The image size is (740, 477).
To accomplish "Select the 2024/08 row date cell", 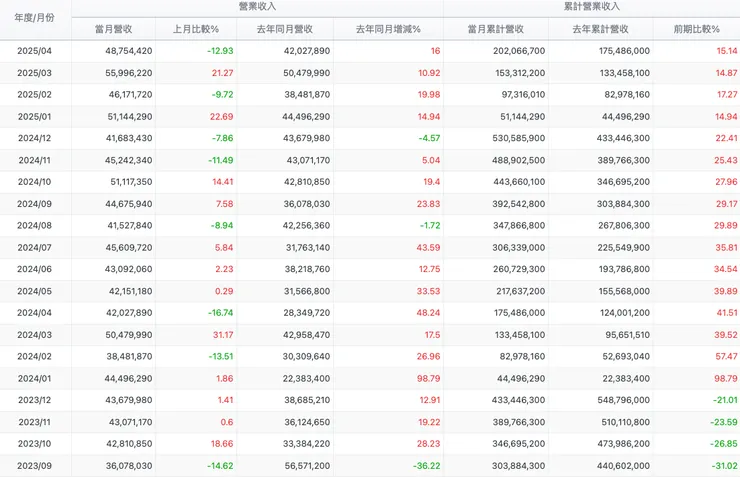I will pos(34,226).
